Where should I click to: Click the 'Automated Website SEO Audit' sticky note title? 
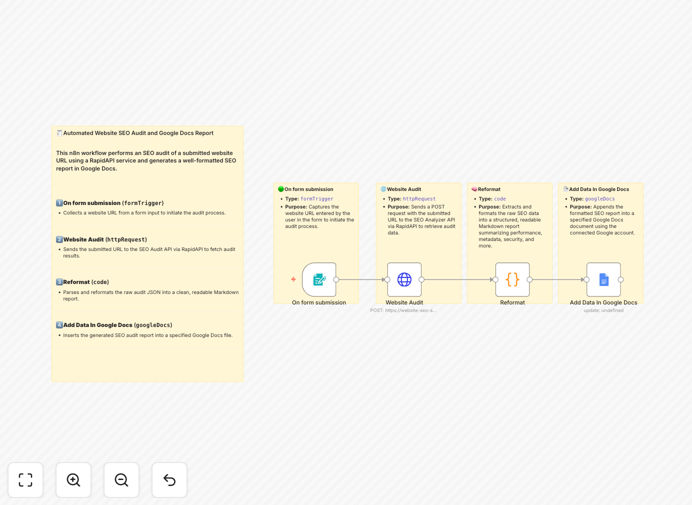point(135,133)
